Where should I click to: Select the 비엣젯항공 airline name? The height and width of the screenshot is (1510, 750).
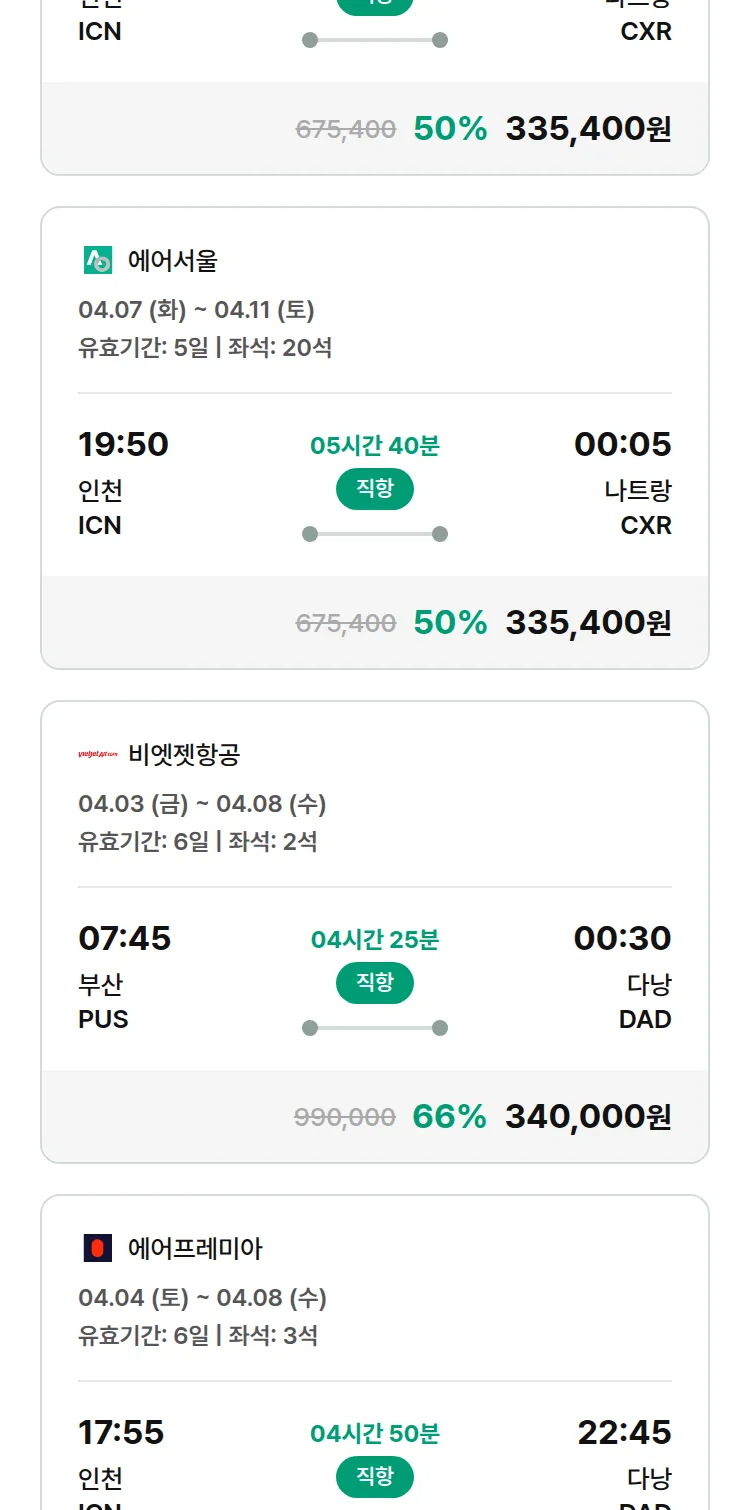point(184,754)
